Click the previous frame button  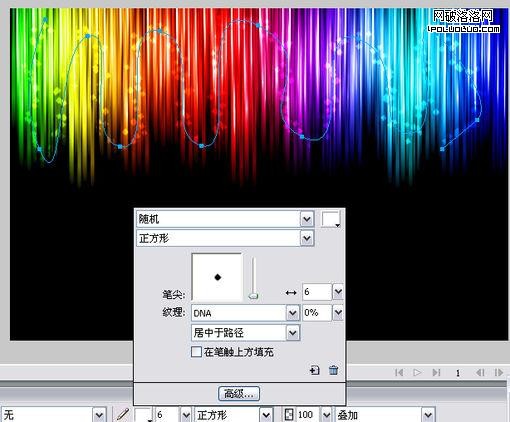point(480,372)
